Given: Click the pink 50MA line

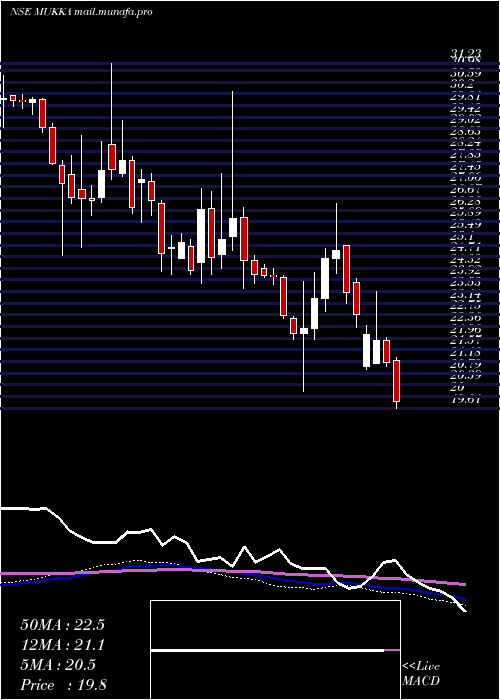Looking at the screenshot, I should [x=232, y=573].
